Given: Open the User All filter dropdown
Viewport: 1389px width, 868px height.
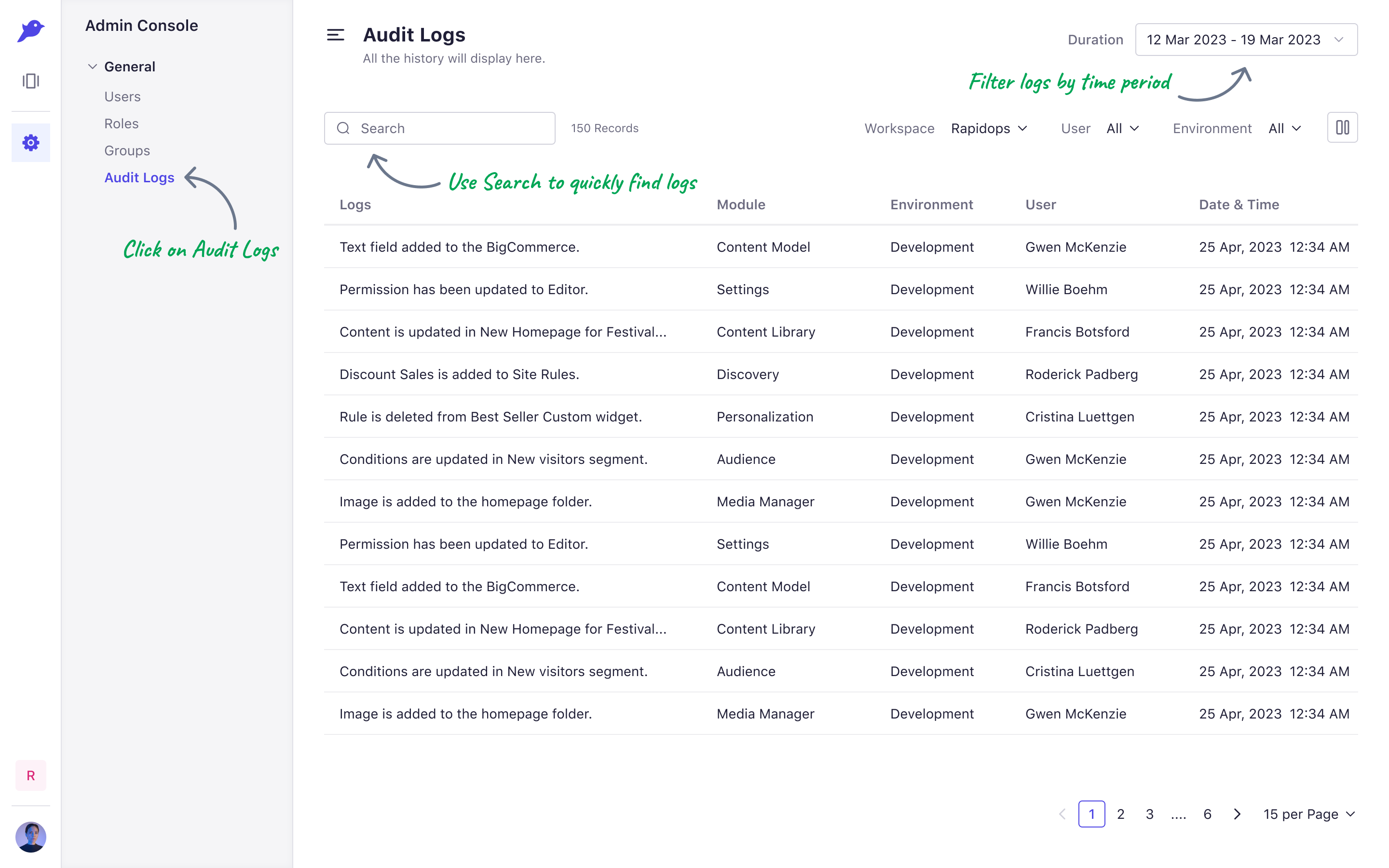Looking at the screenshot, I should (x=1123, y=128).
